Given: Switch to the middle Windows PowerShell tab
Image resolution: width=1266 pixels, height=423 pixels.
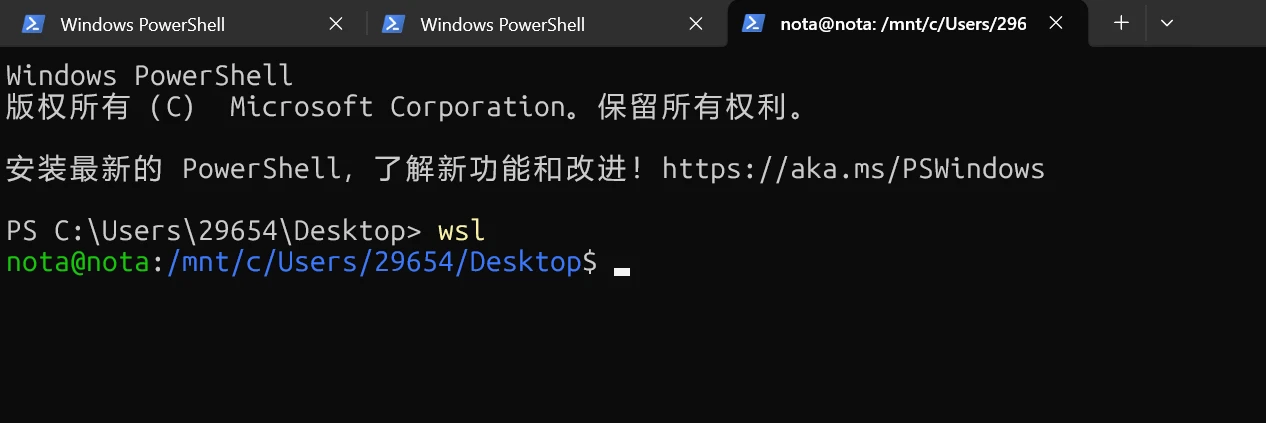Looking at the screenshot, I should tap(502, 24).
